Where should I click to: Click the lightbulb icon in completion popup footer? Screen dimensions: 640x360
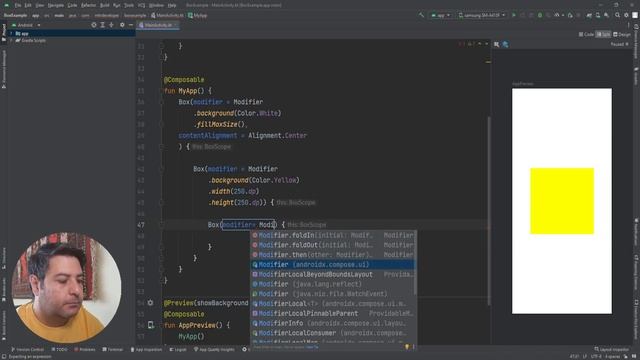tap(407, 347)
